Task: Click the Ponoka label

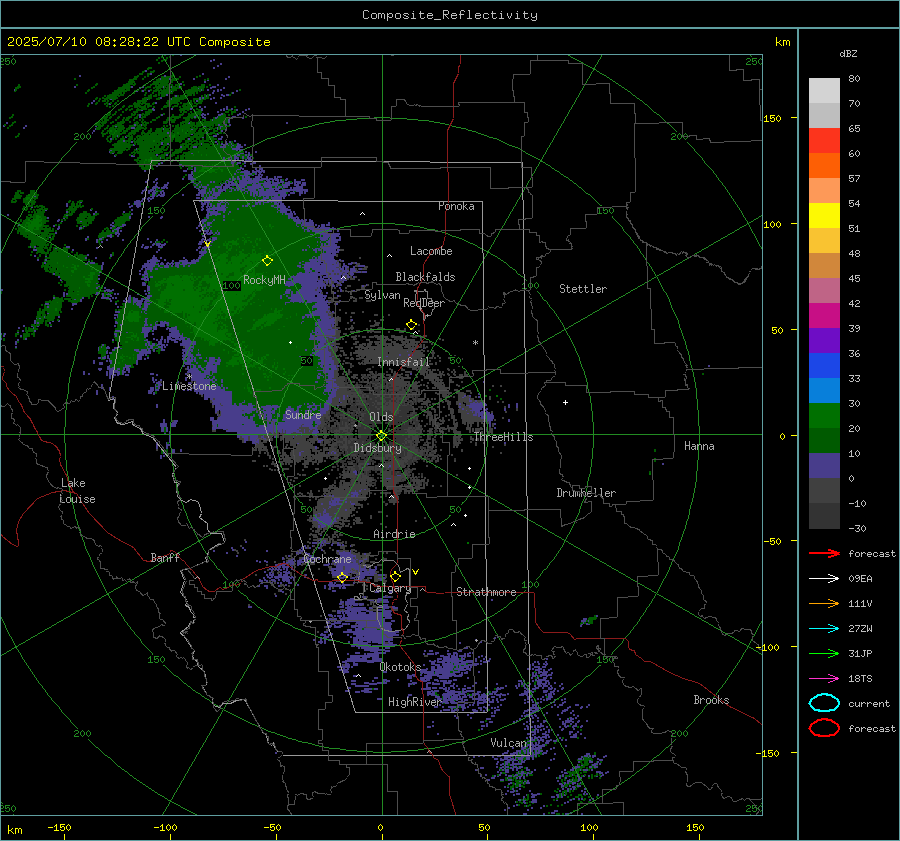Action: [x=456, y=206]
